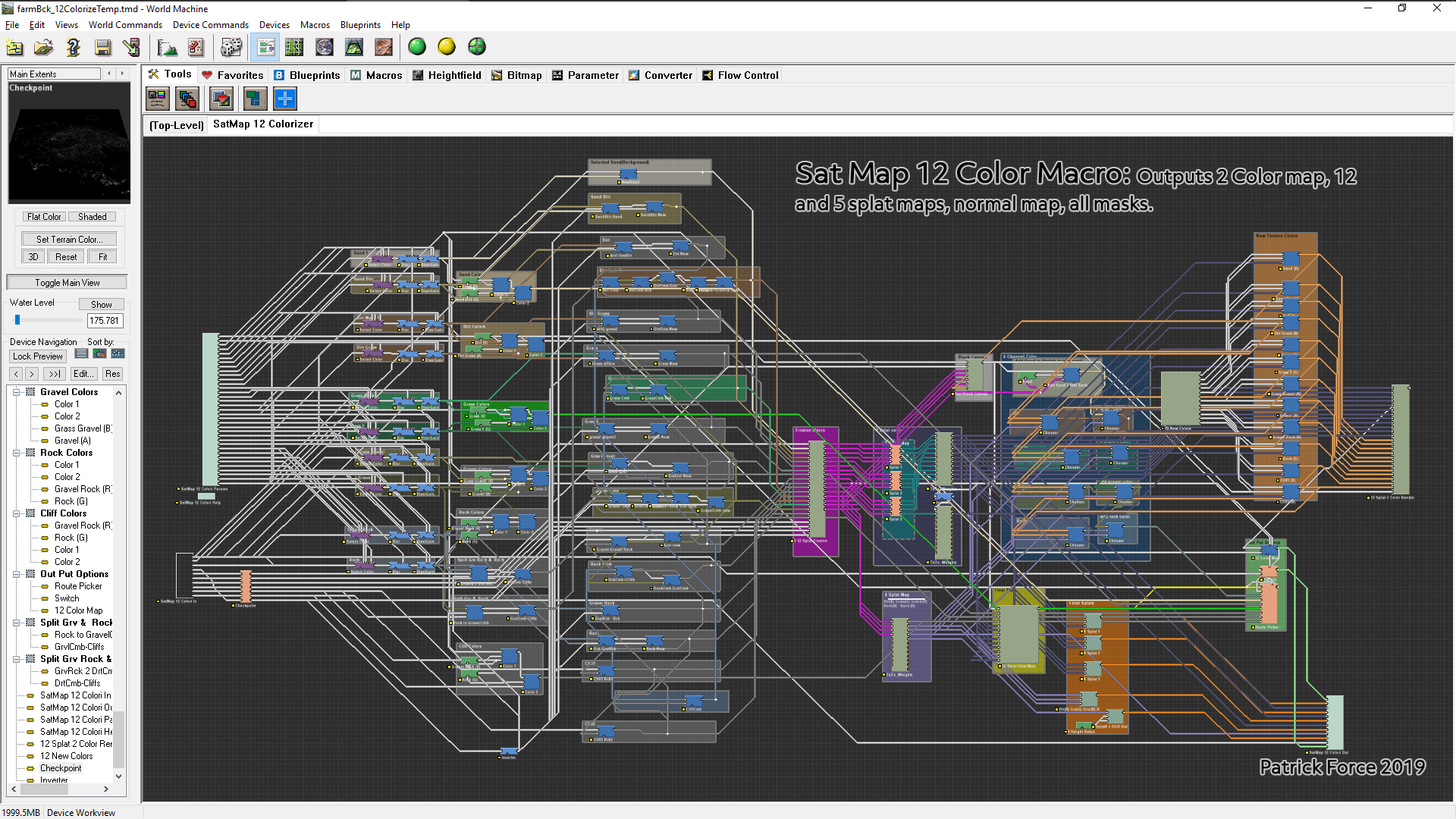Image resolution: width=1456 pixels, height=819 pixels.
Task: Click the New World file icon
Action: coord(14,48)
